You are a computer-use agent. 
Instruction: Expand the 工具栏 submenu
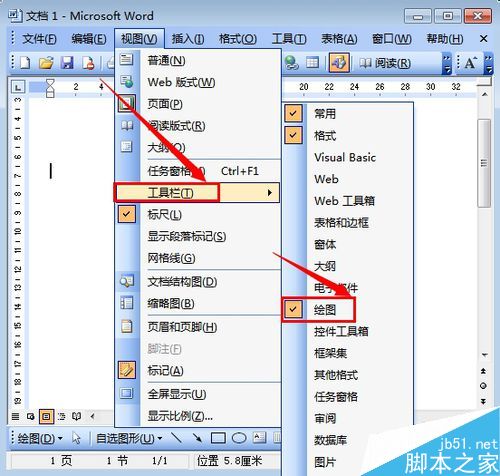pyautogui.click(x=197, y=193)
